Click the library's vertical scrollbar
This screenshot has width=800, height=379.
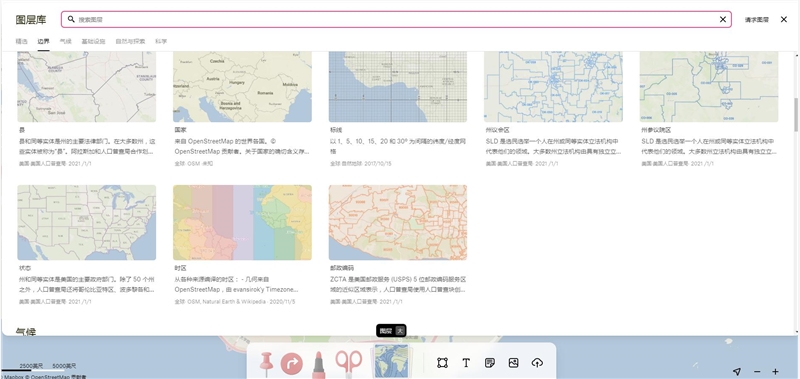[795, 114]
